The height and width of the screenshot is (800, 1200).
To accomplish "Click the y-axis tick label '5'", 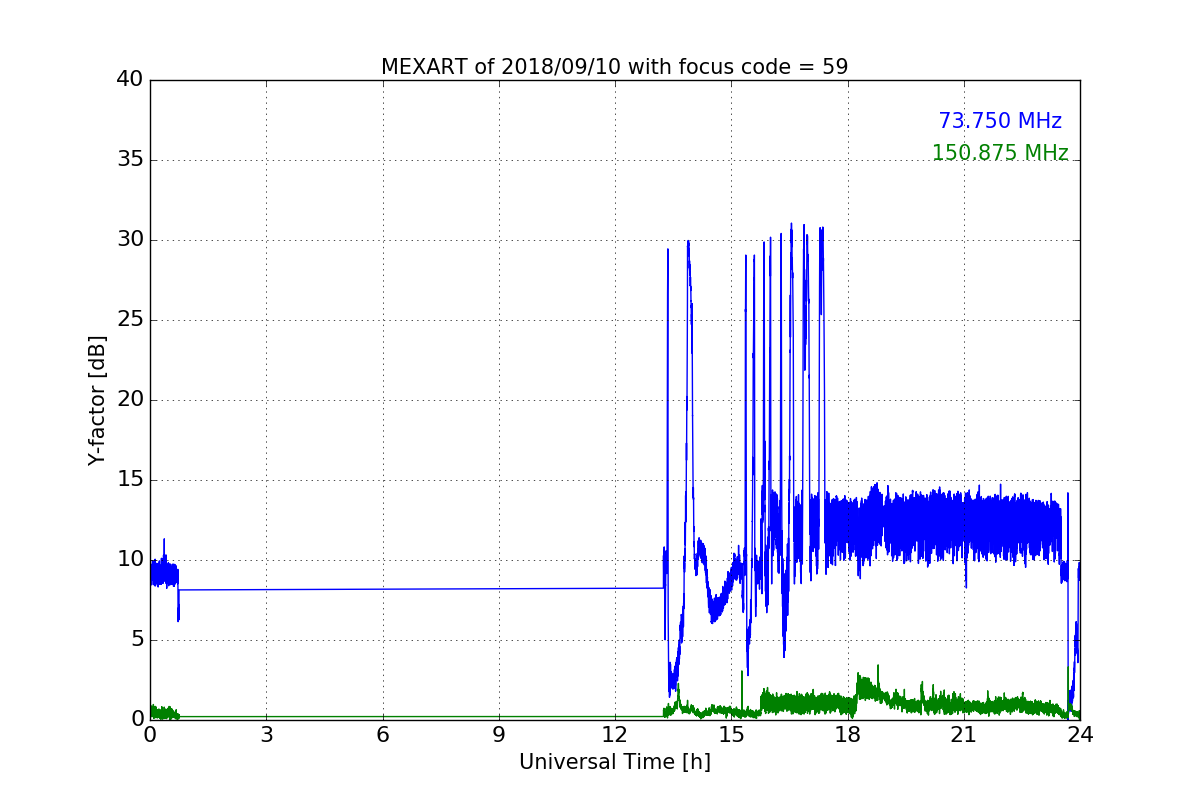I will pyautogui.click(x=136, y=640).
